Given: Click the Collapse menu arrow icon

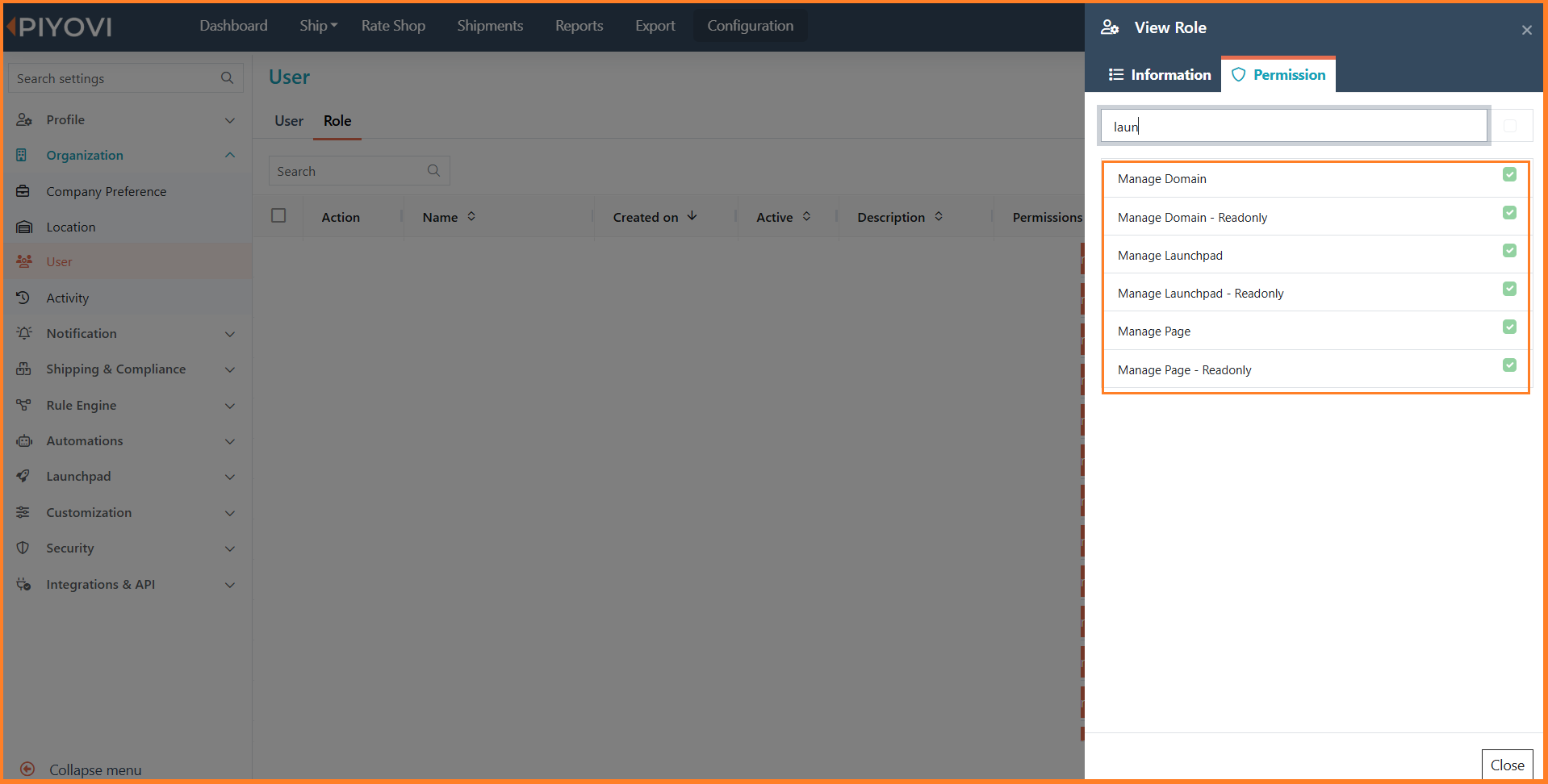Looking at the screenshot, I should [27, 769].
